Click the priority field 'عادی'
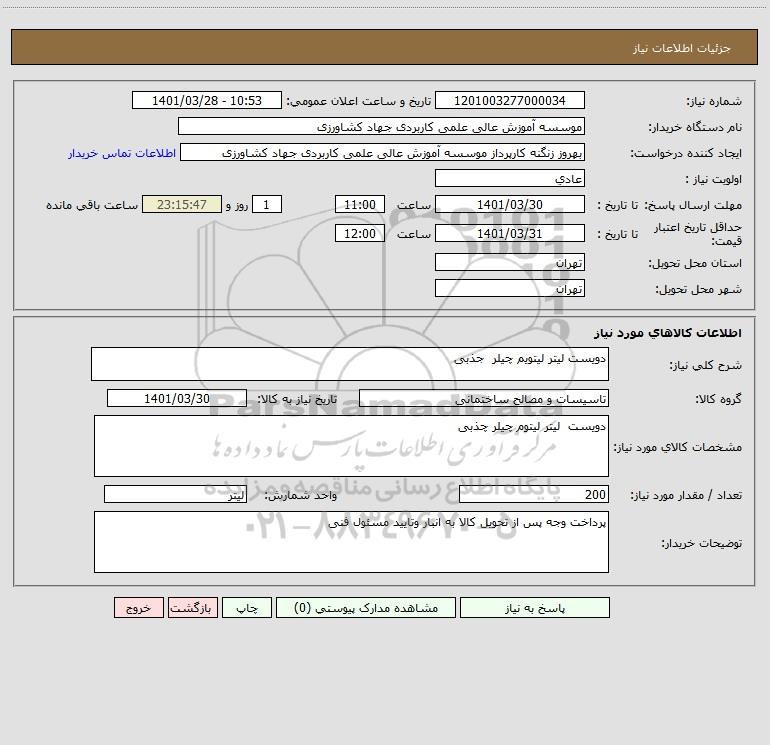770x745 pixels. 510,178
